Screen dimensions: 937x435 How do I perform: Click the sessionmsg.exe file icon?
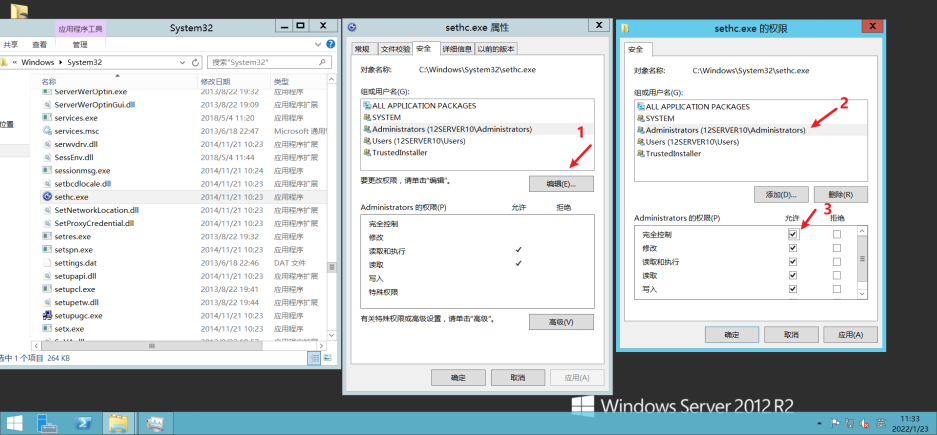tap(47, 170)
